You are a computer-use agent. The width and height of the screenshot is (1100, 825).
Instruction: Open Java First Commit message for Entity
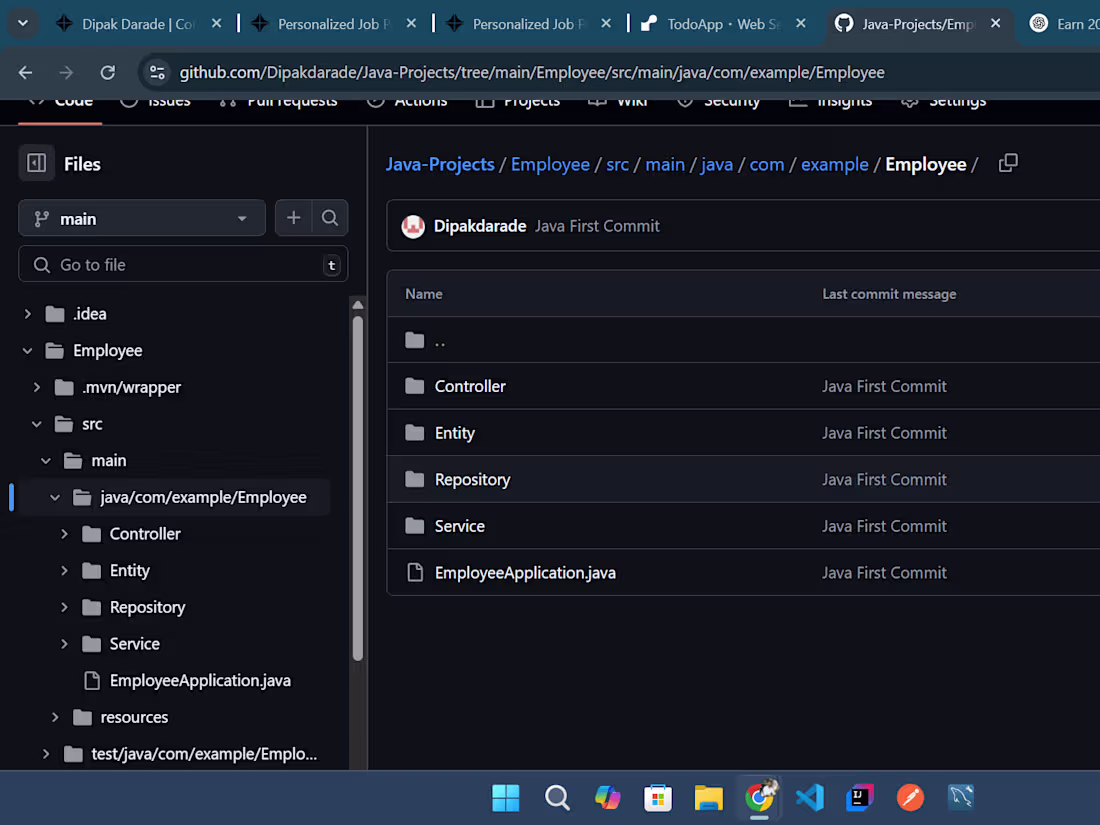(x=884, y=433)
